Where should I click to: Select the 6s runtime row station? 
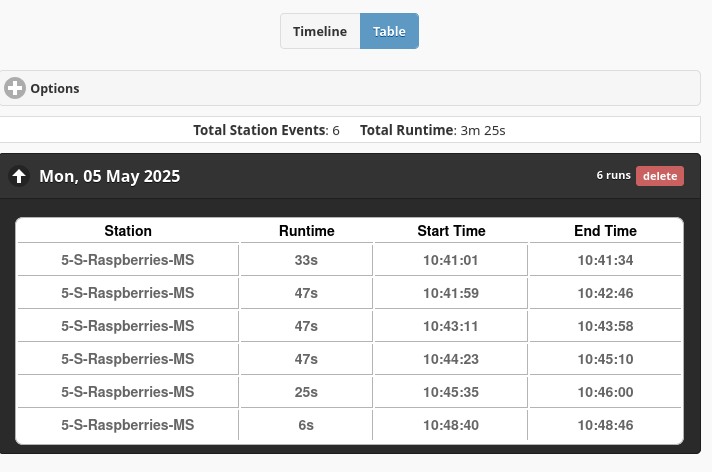[128, 425]
